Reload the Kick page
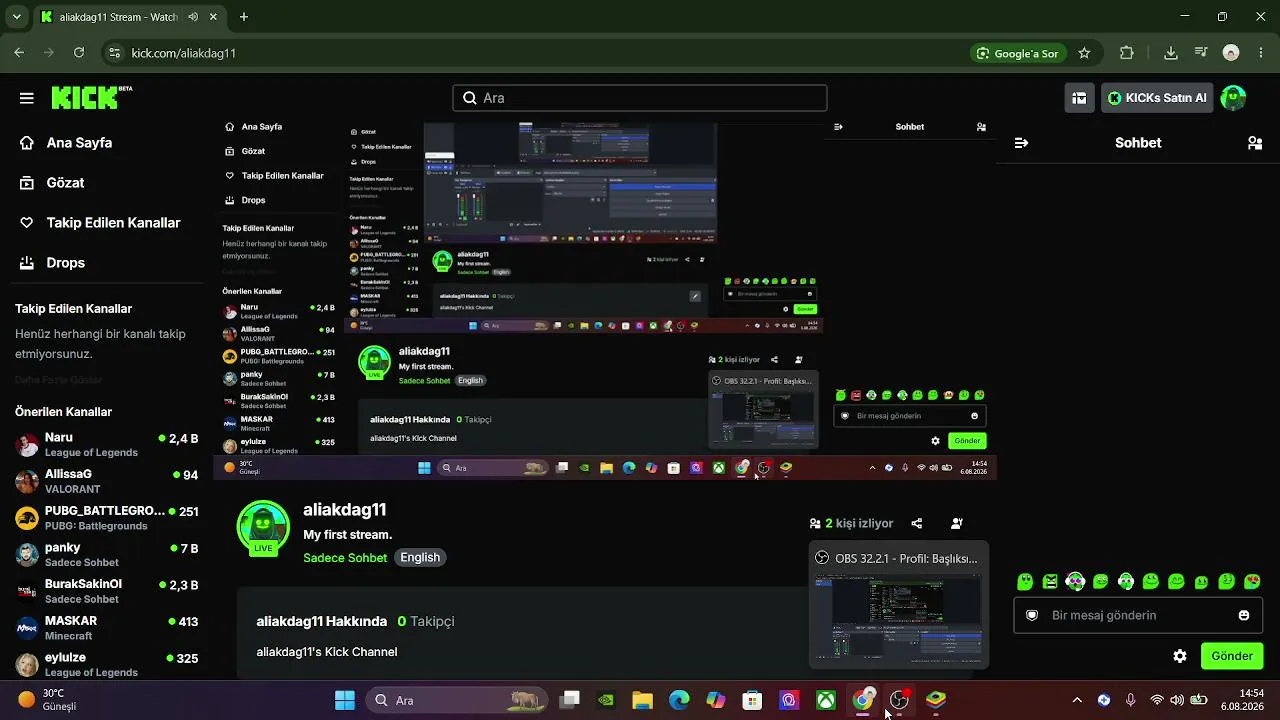1280x720 pixels. click(x=79, y=53)
